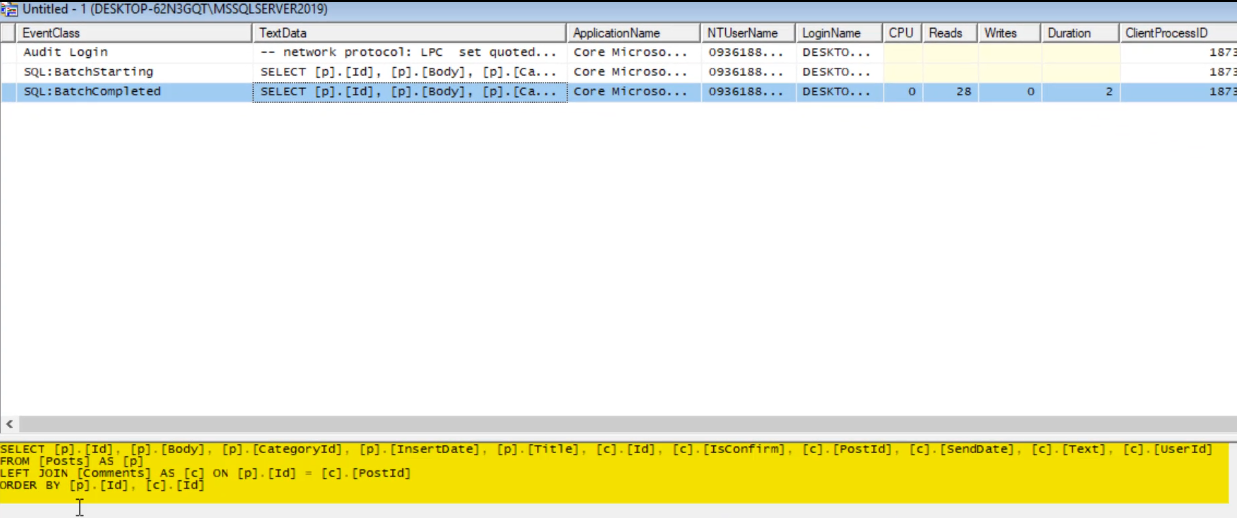Click NTUserName cell in SQL:BatchStarting row
The image size is (1237, 518).
click(749, 72)
